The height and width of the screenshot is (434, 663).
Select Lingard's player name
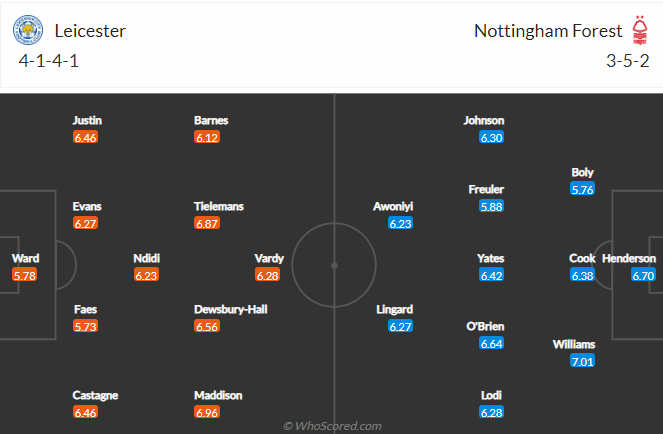pyautogui.click(x=395, y=309)
